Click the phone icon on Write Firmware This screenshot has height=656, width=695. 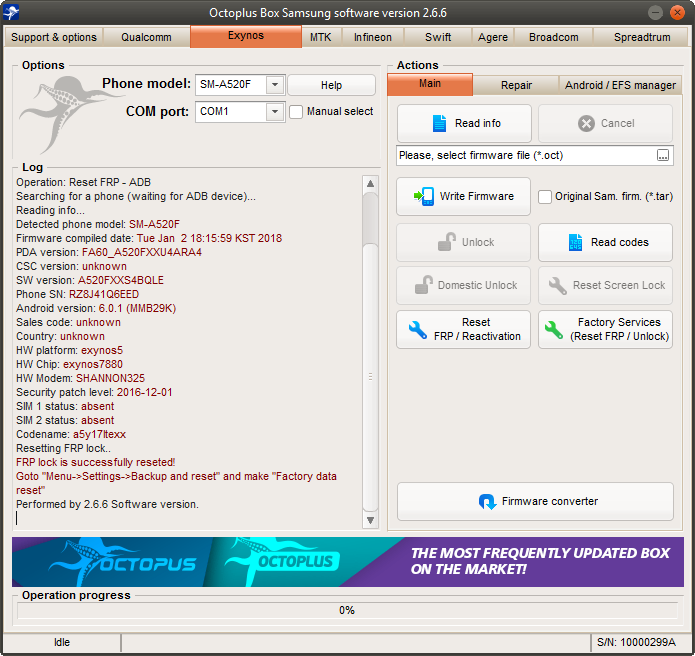click(424, 196)
